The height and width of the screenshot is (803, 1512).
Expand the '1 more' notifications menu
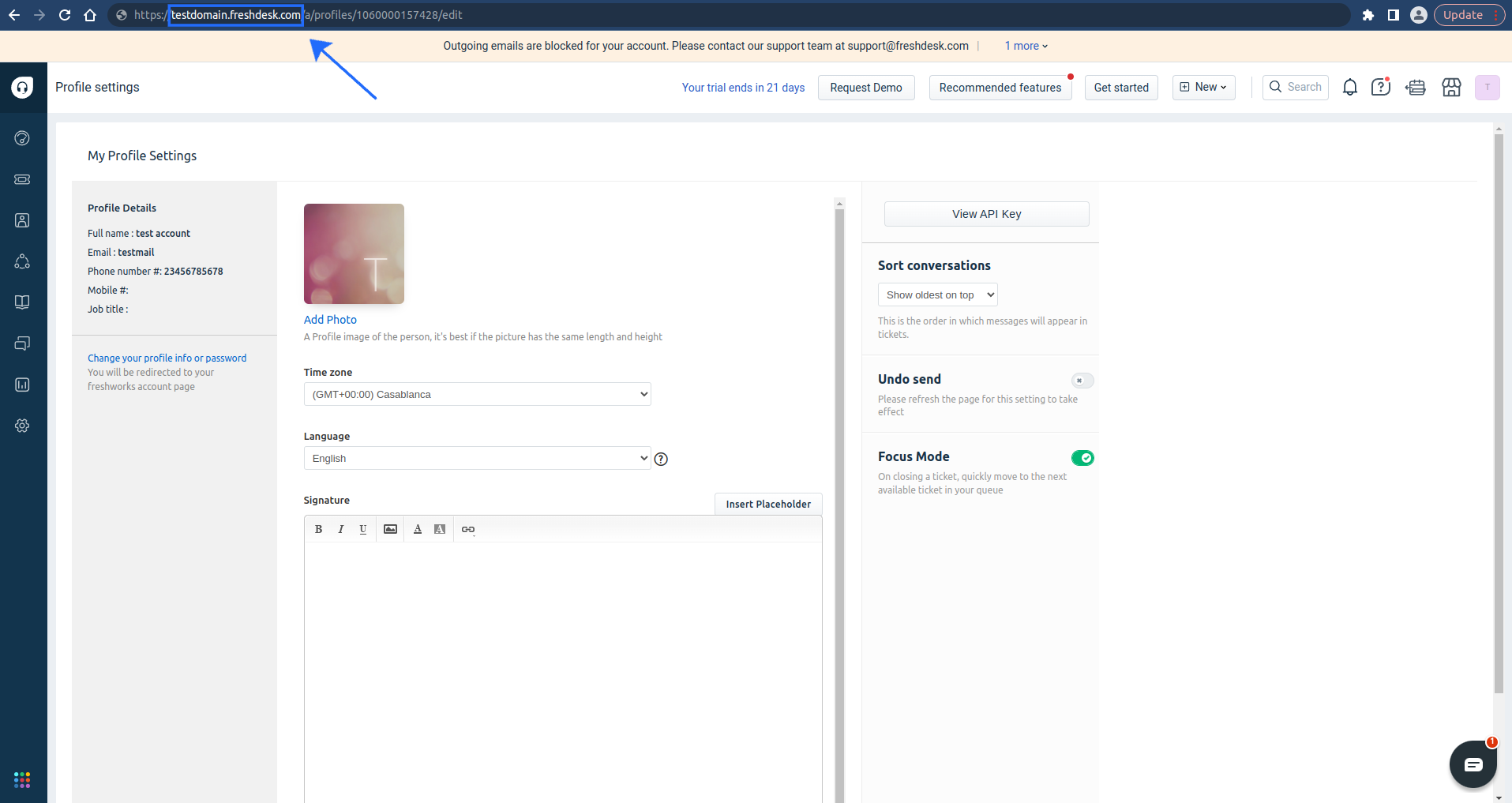[1026, 46]
